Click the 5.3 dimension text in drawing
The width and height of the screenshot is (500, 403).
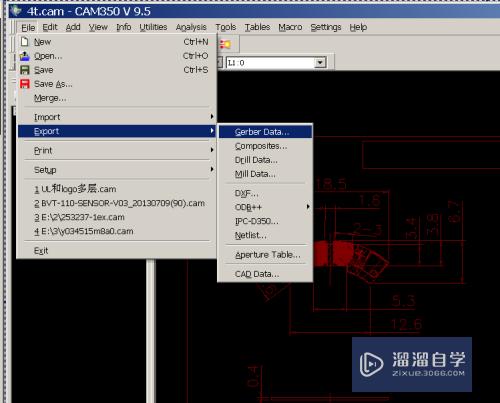coord(403,301)
